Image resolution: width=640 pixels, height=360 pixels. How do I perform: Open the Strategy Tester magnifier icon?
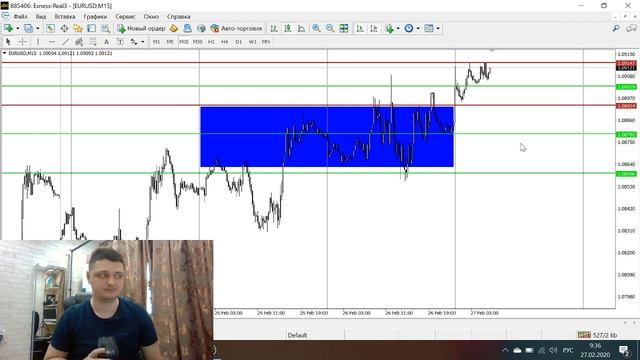pyautogui.click(x=105, y=28)
